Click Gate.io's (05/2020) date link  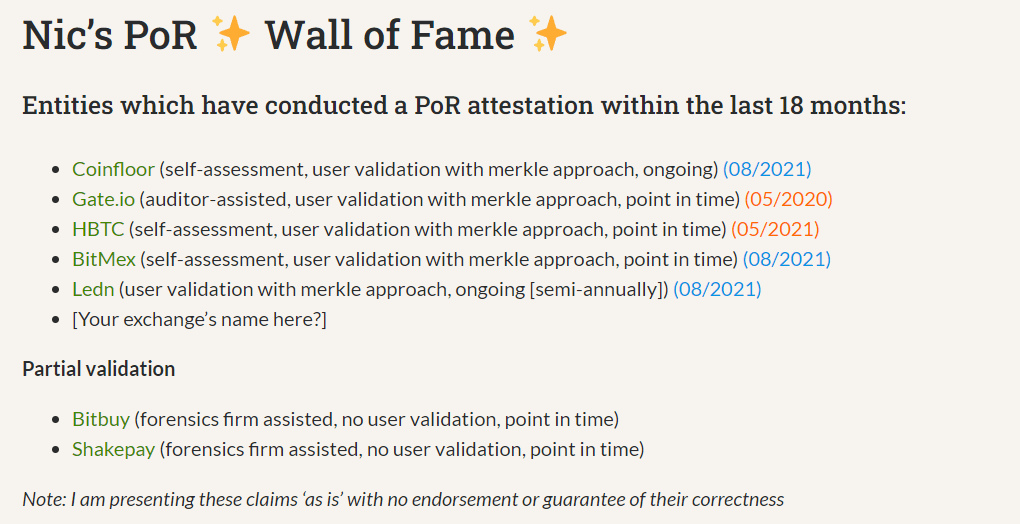[x=788, y=199]
